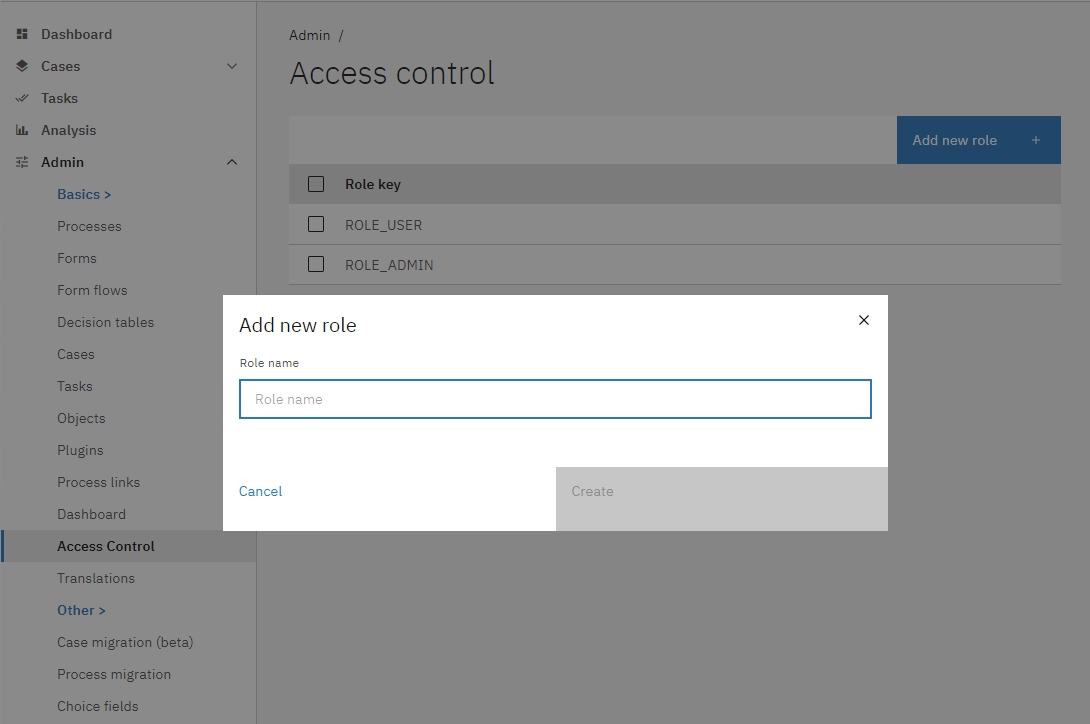Close the Add new role dialog
Image resolution: width=1090 pixels, height=724 pixels.
(864, 320)
